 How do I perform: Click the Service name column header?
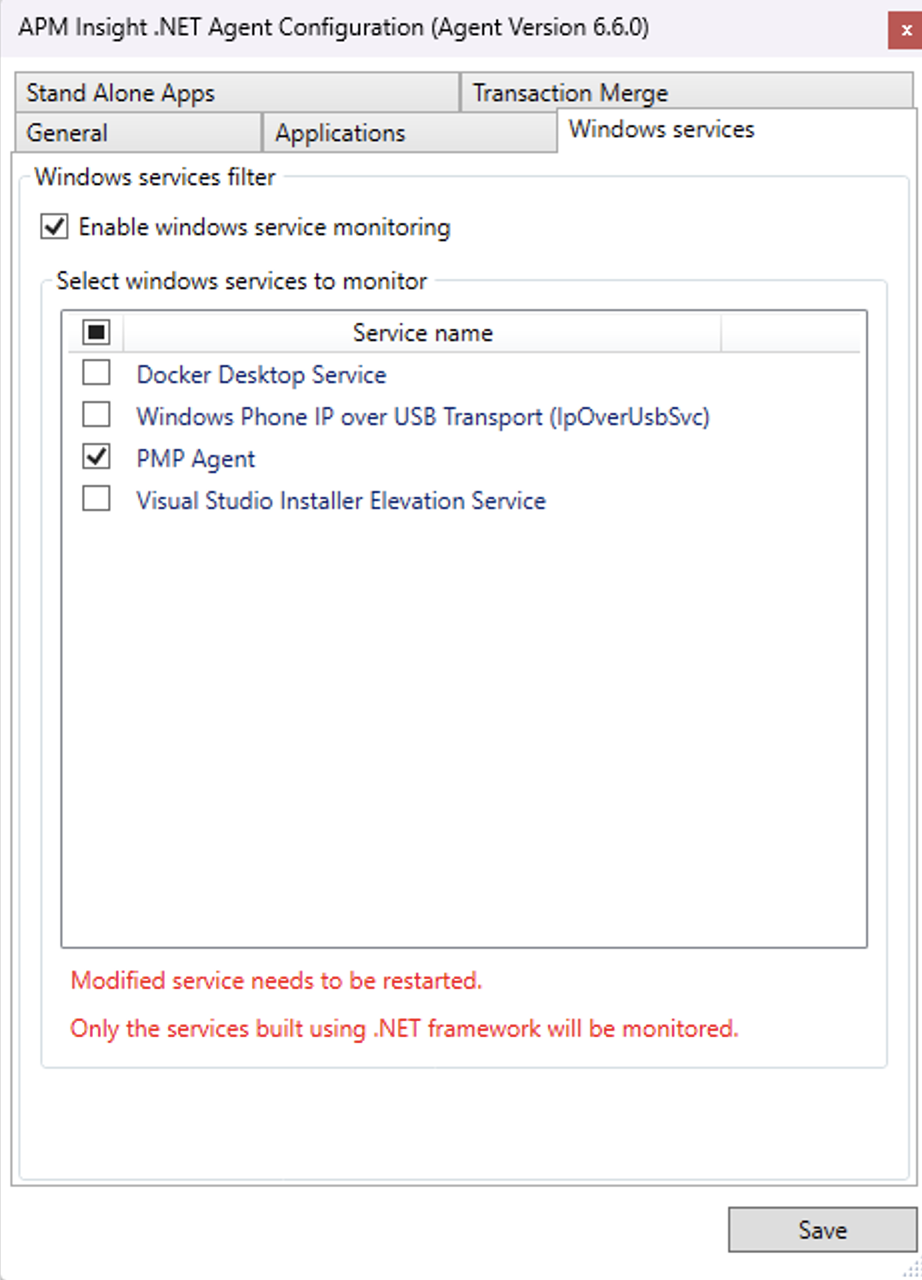click(422, 332)
